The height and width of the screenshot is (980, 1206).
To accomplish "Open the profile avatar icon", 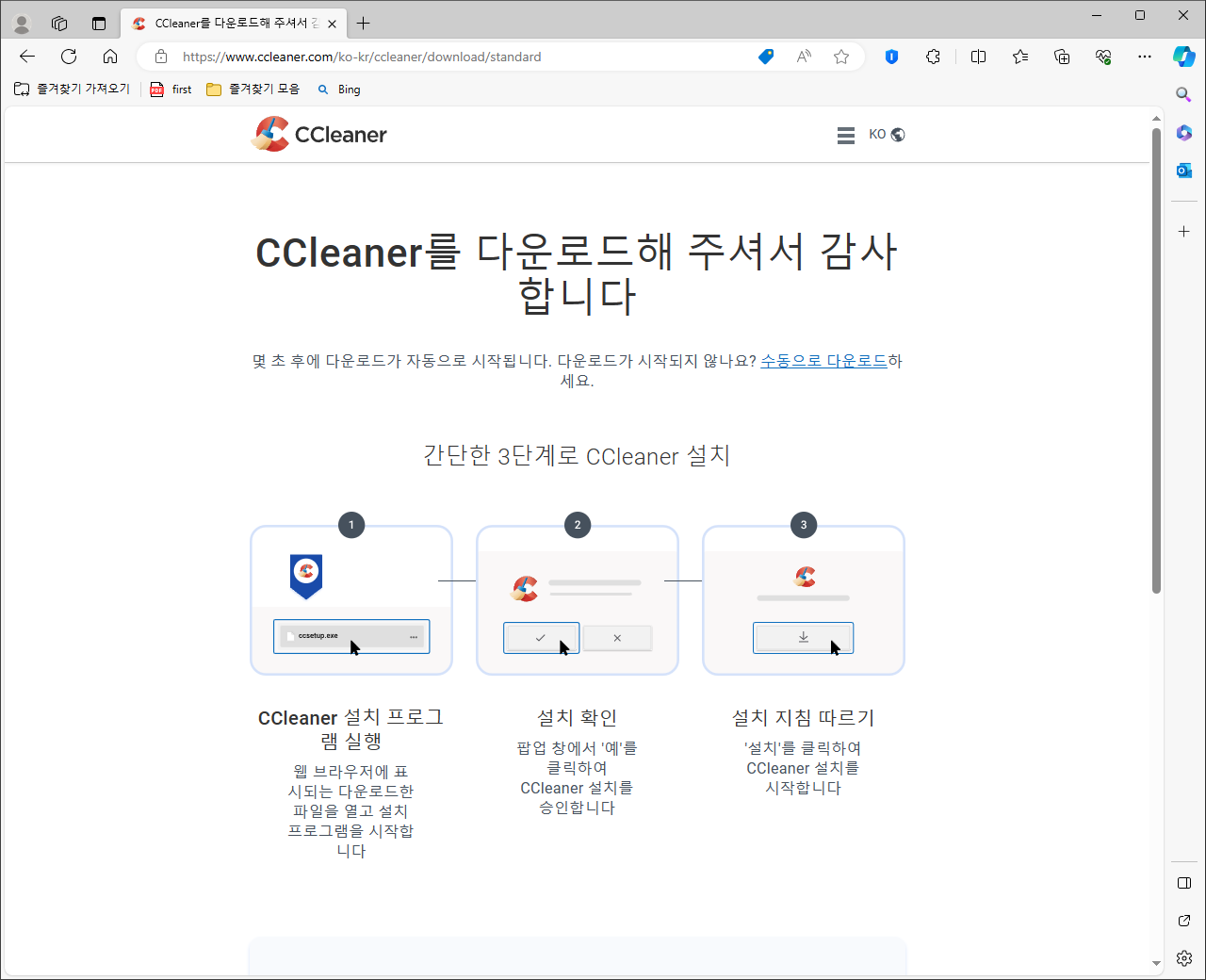I will click(x=22, y=24).
